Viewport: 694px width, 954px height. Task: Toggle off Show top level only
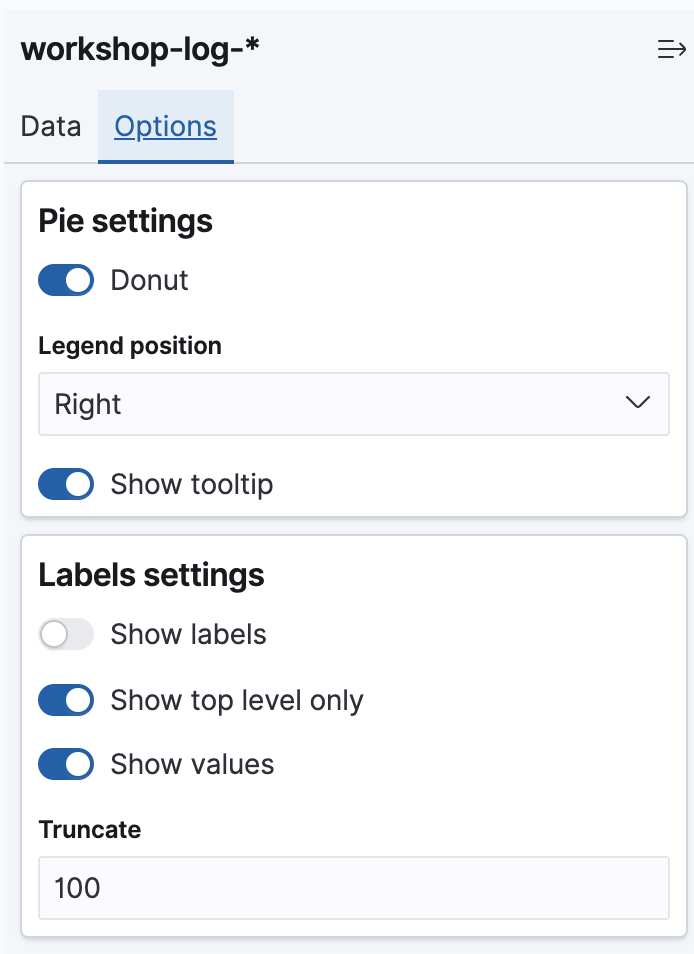[x=66, y=700]
